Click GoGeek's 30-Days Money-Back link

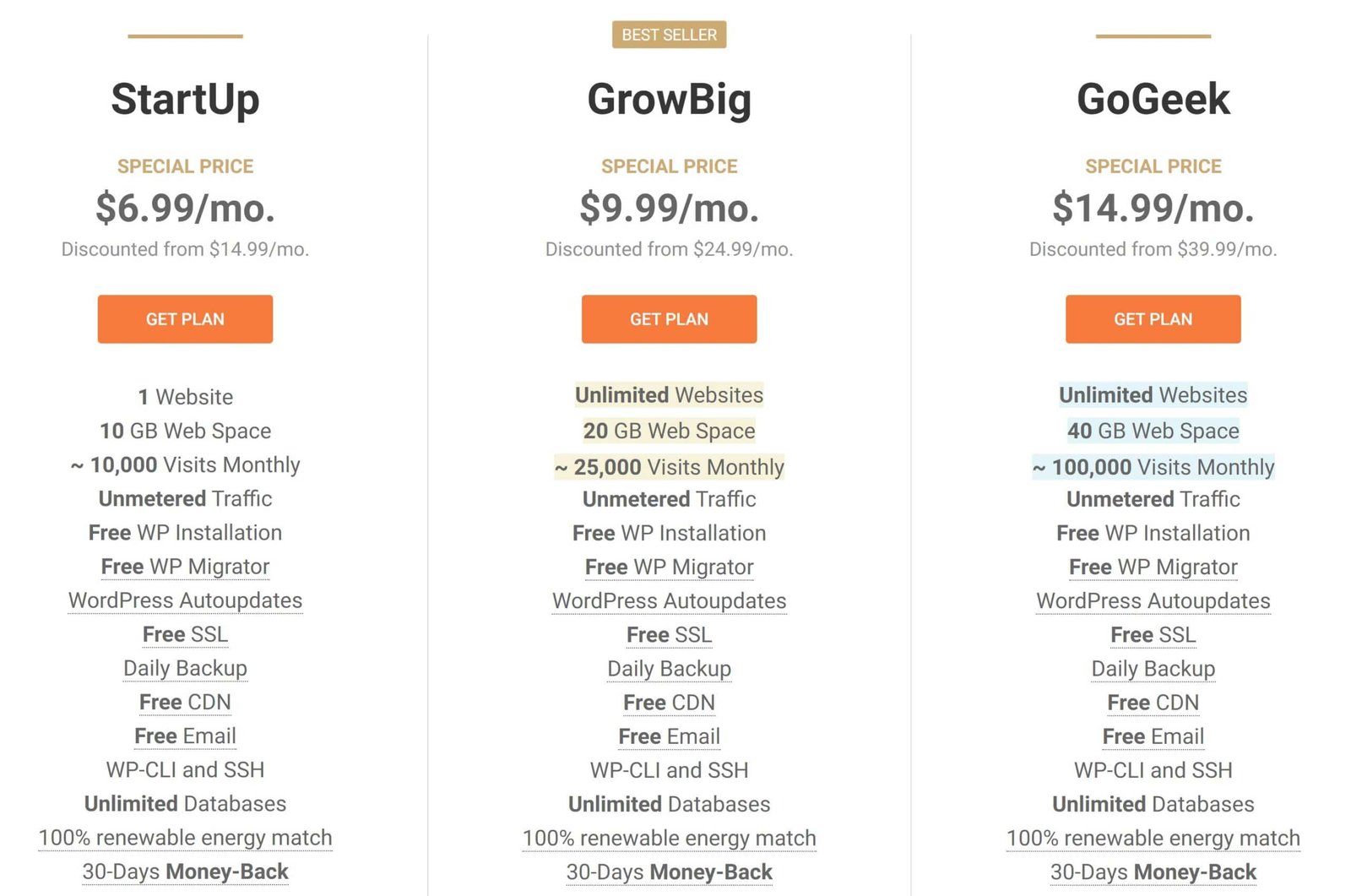1153,872
